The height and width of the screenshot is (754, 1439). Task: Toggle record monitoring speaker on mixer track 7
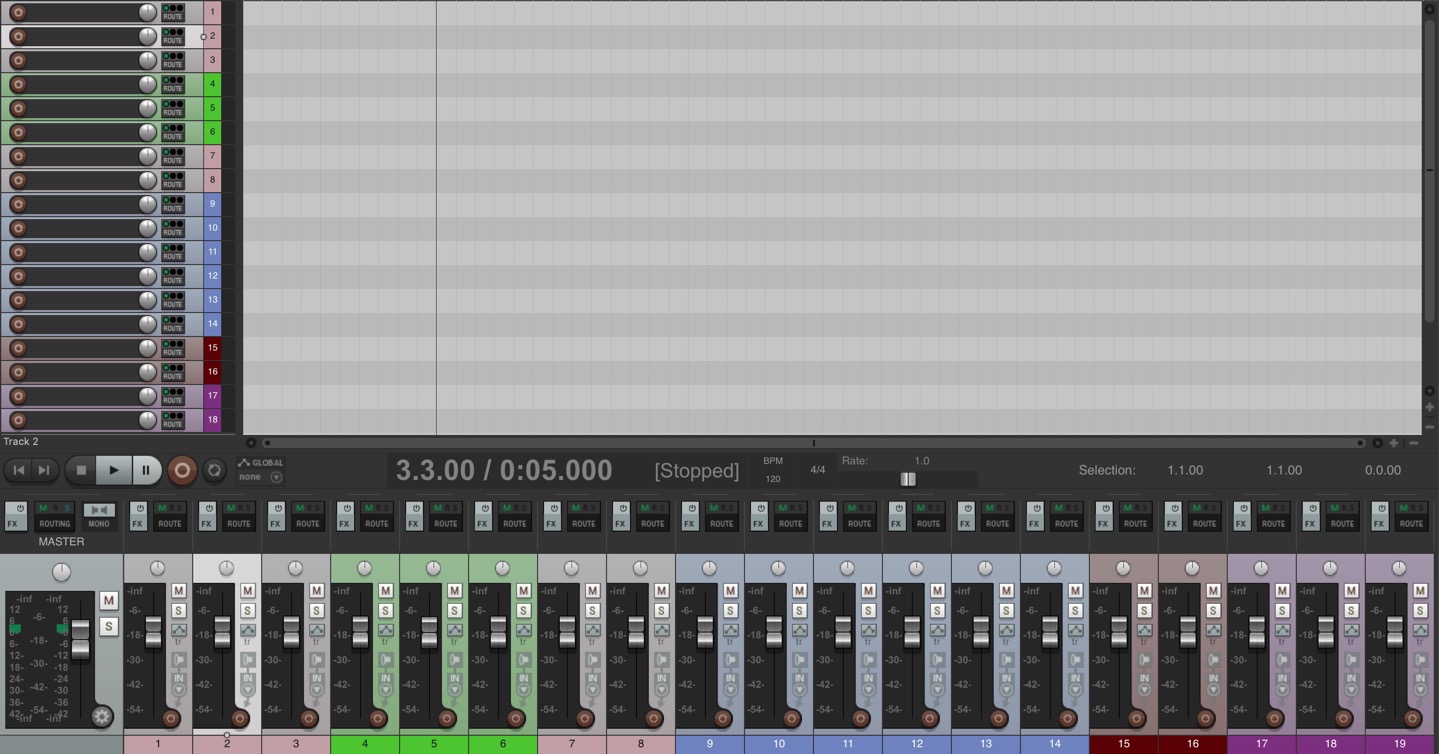pyautogui.click(x=592, y=660)
